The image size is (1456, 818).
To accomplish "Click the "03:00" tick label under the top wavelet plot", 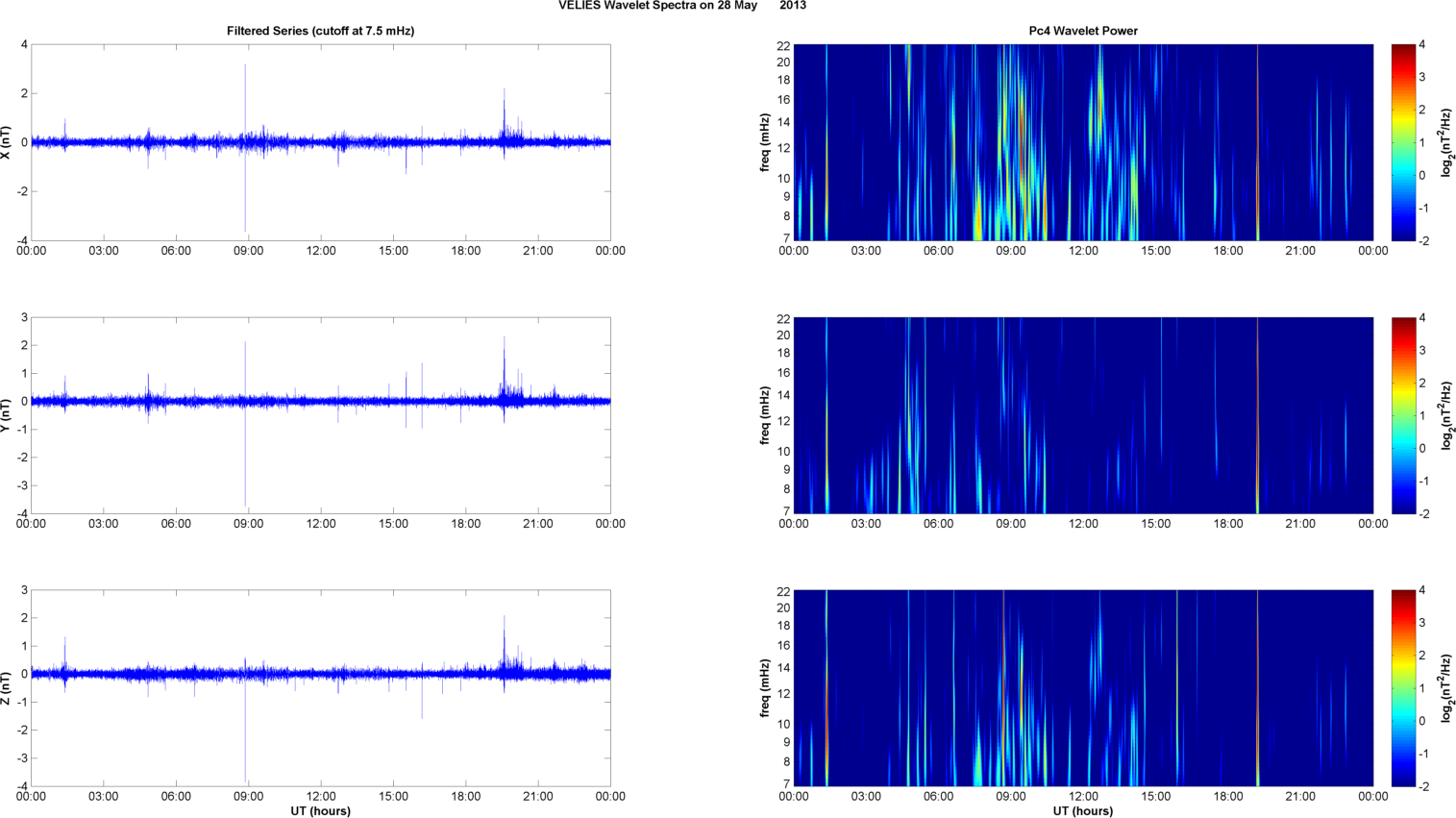I will pyautogui.click(x=866, y=251).
